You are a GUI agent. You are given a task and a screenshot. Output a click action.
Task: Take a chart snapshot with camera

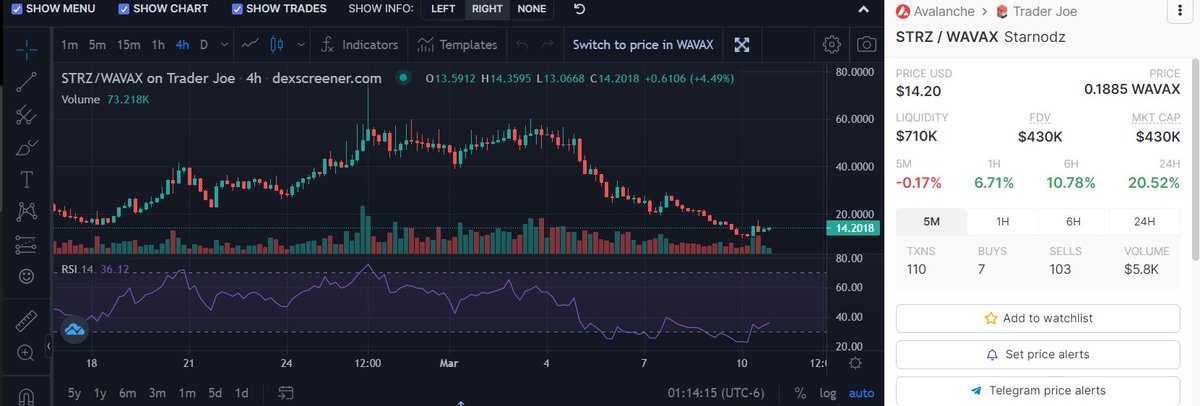pos(867,45)
